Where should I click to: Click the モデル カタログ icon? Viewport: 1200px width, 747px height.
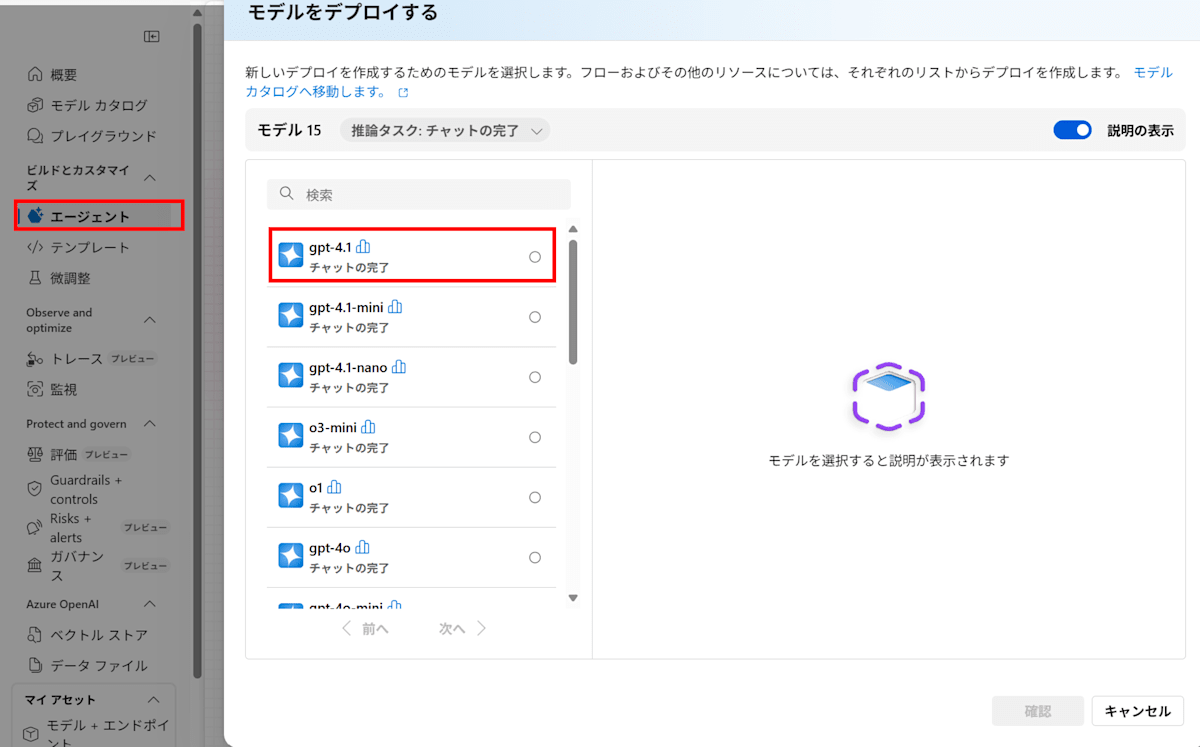click(x=35, y=105)
